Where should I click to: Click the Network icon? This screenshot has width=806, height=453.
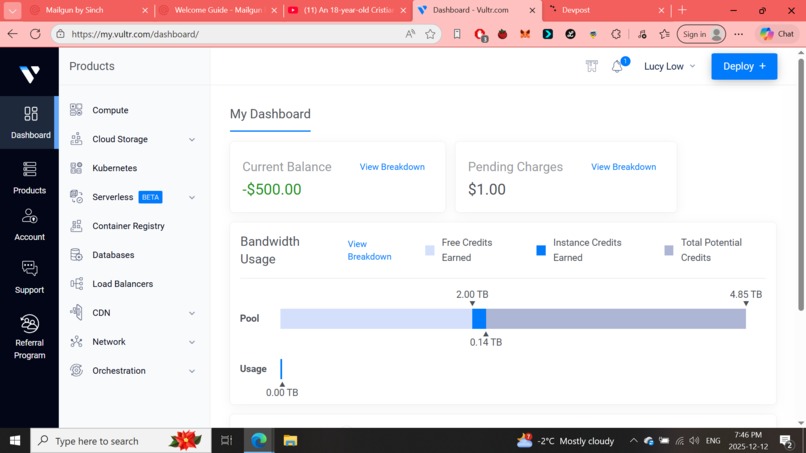click(x=76, y=341)
